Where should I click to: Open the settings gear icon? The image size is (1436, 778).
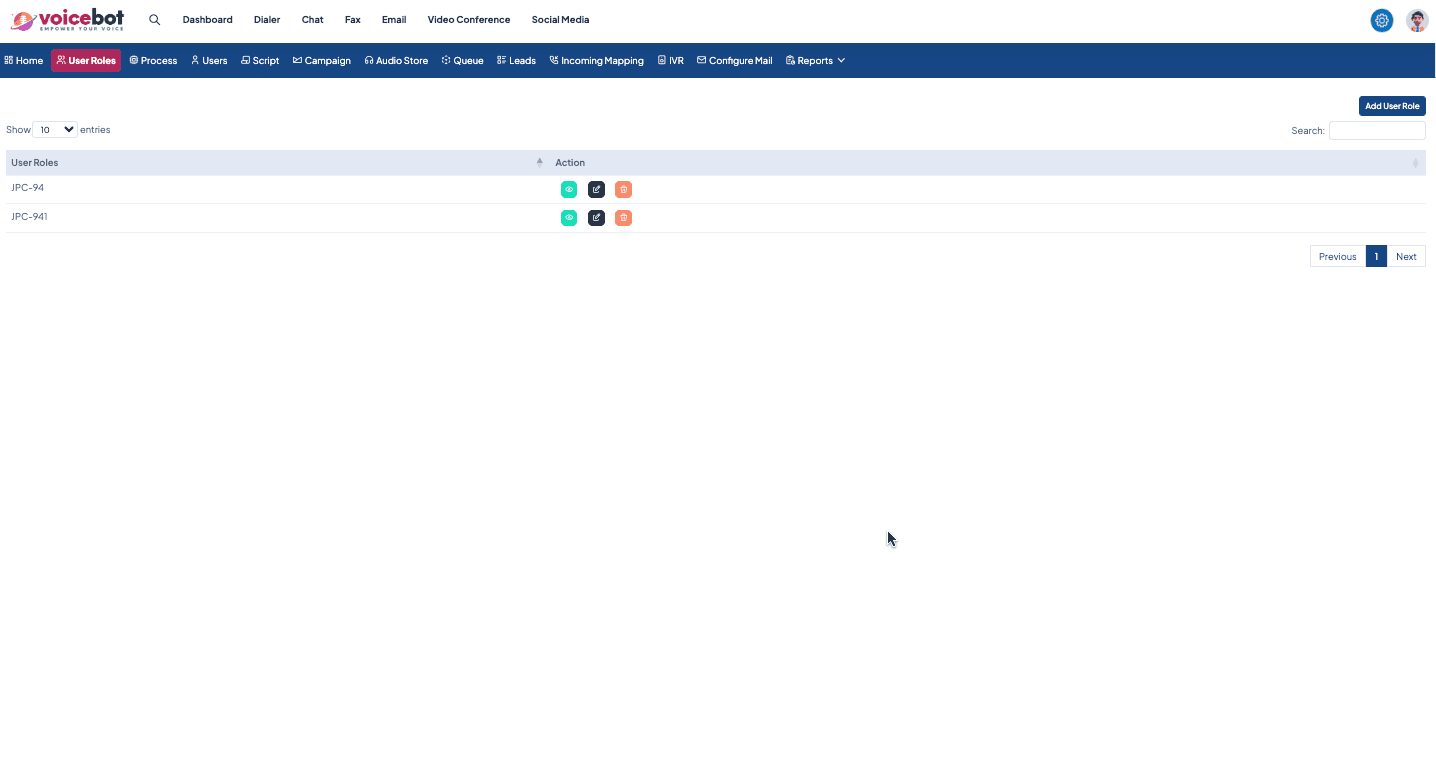(1381, 20)
